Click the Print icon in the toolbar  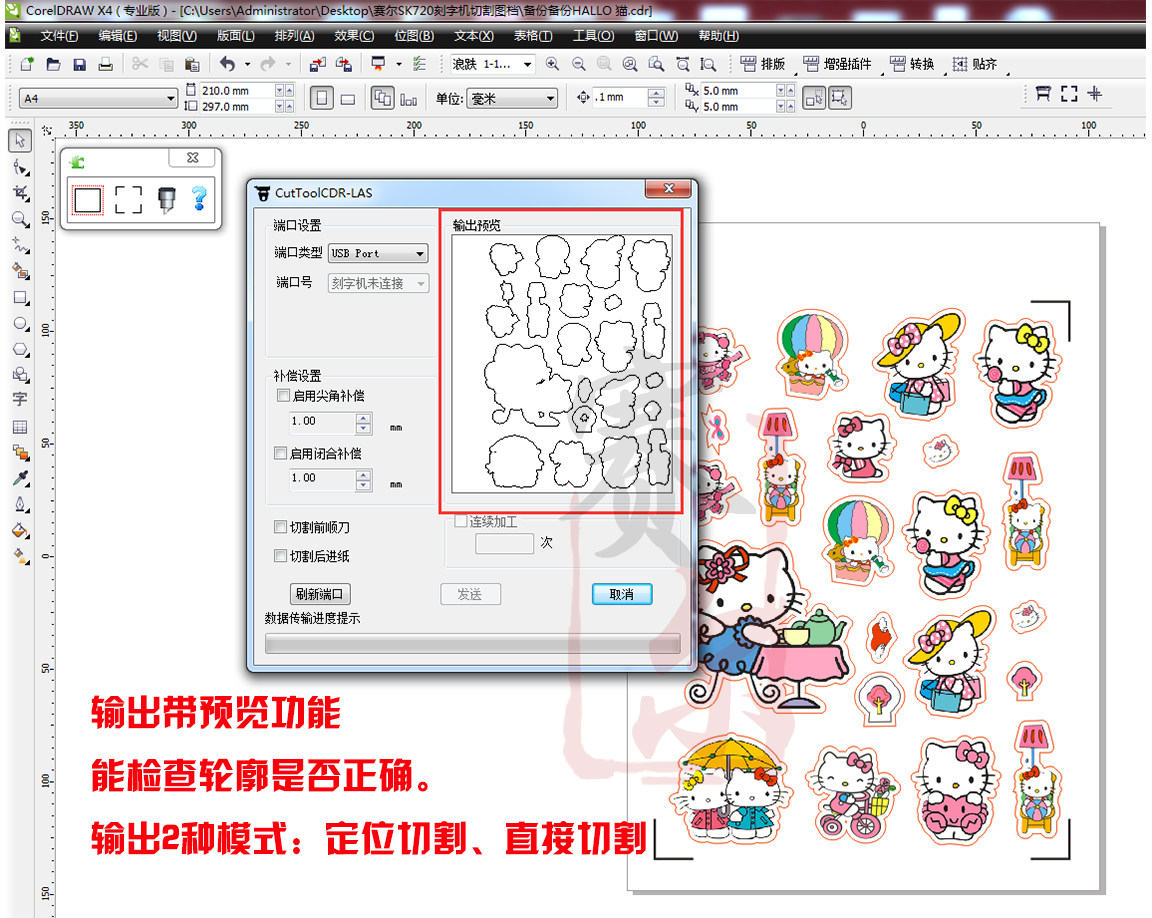[106, 64]
